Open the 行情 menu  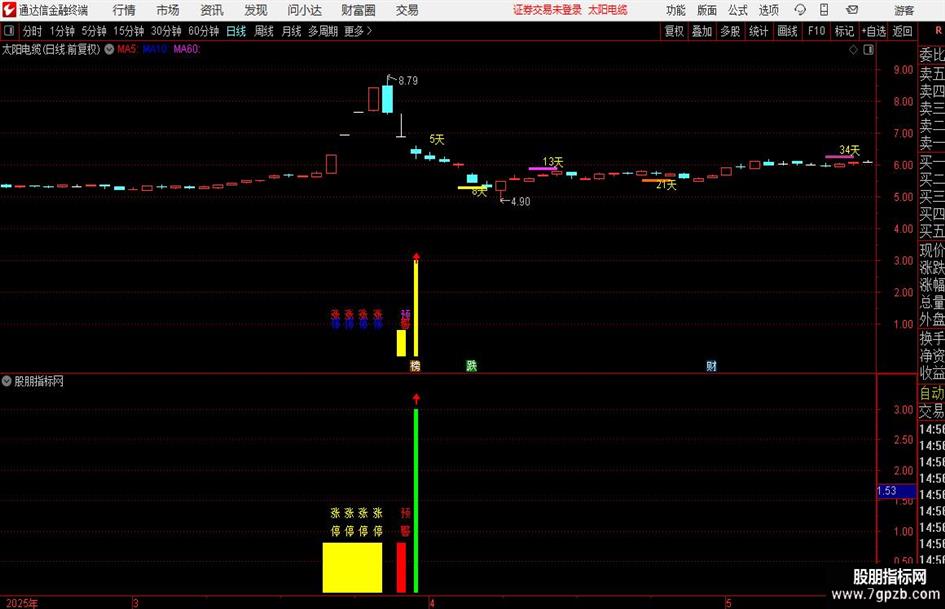click(124, 10)
